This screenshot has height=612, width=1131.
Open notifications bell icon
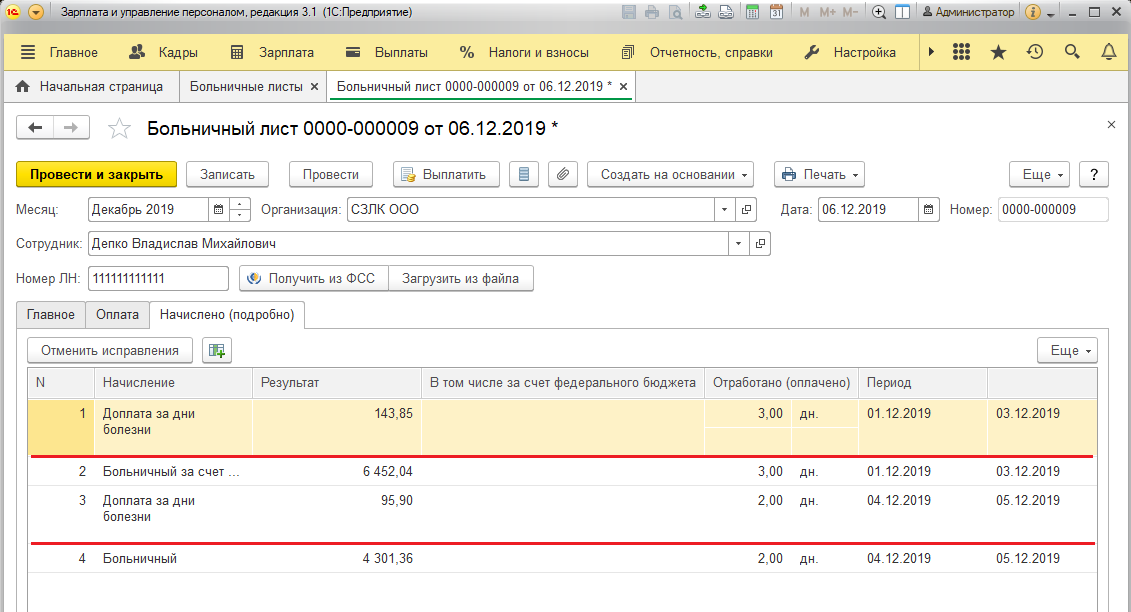[x=1109, y=52]
